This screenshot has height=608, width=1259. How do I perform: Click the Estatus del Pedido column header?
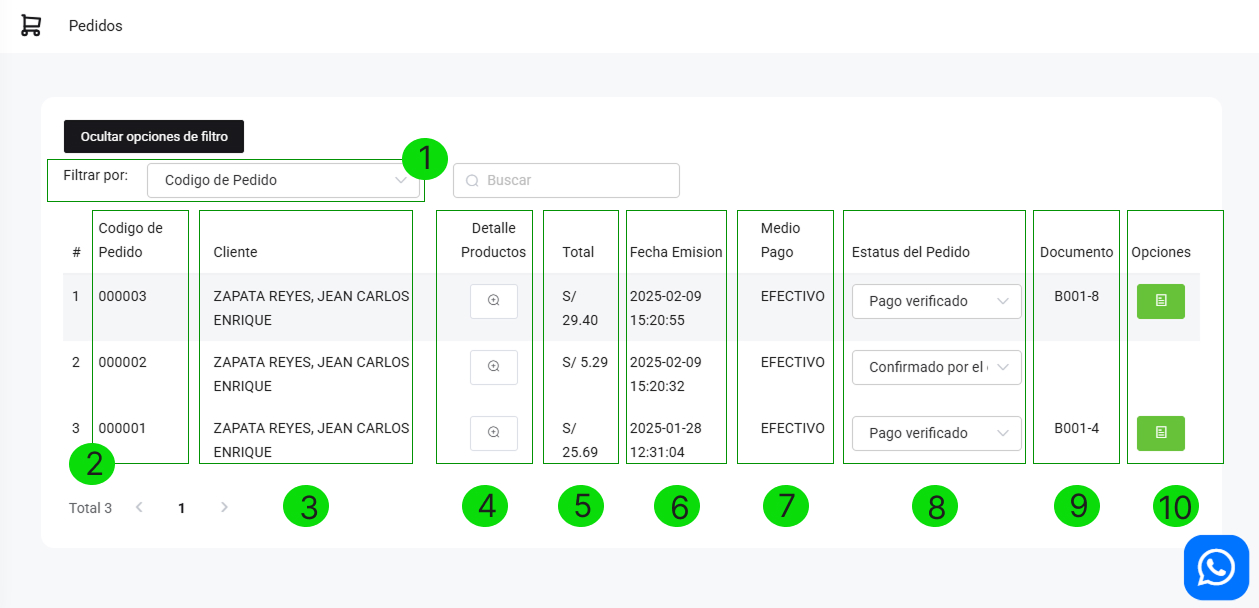(x=910, y=252)
